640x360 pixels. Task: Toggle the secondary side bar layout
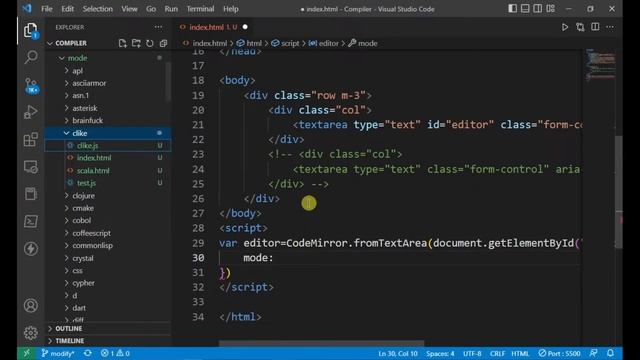point(538,9)
